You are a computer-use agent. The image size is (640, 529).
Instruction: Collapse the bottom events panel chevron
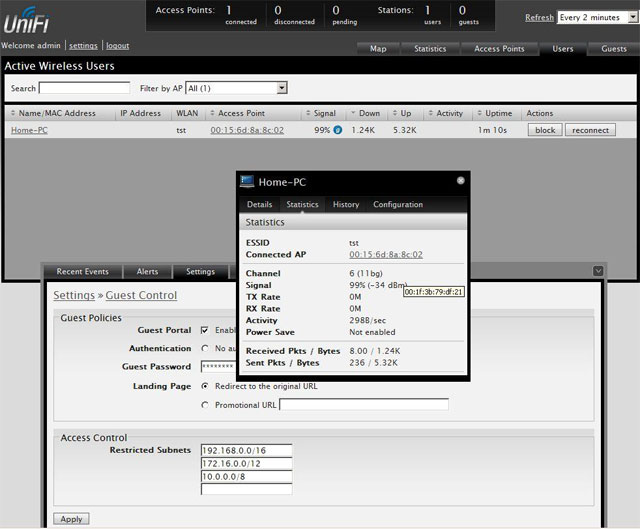(598, 271)
